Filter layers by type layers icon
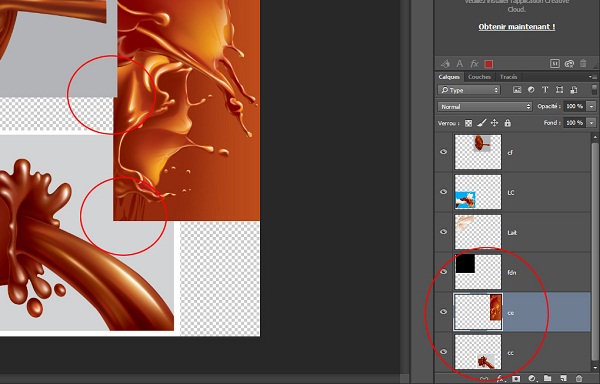Screen dimensions: 600x384 tap(545, 90)
